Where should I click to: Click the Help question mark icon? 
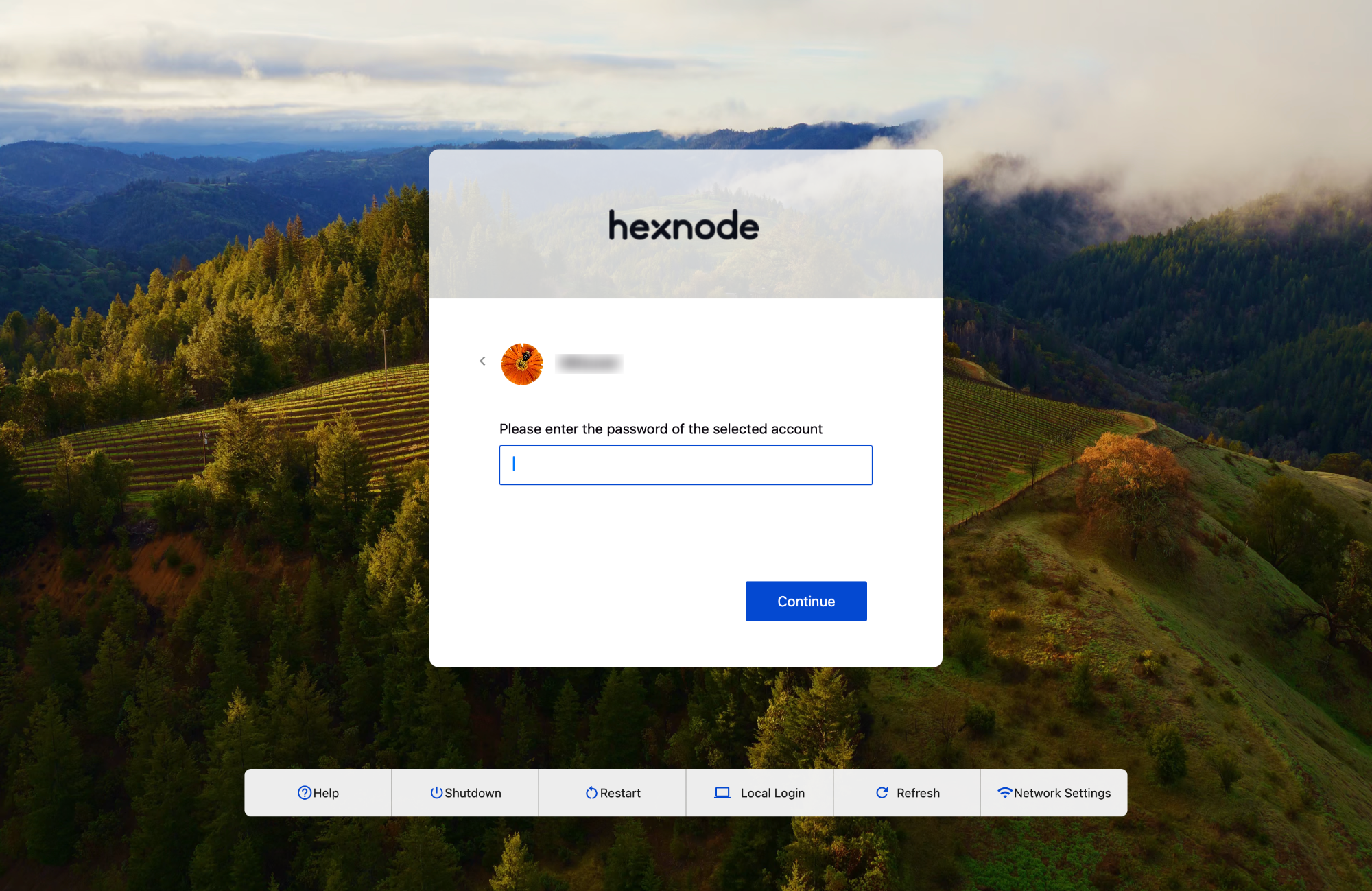point(305,793)
